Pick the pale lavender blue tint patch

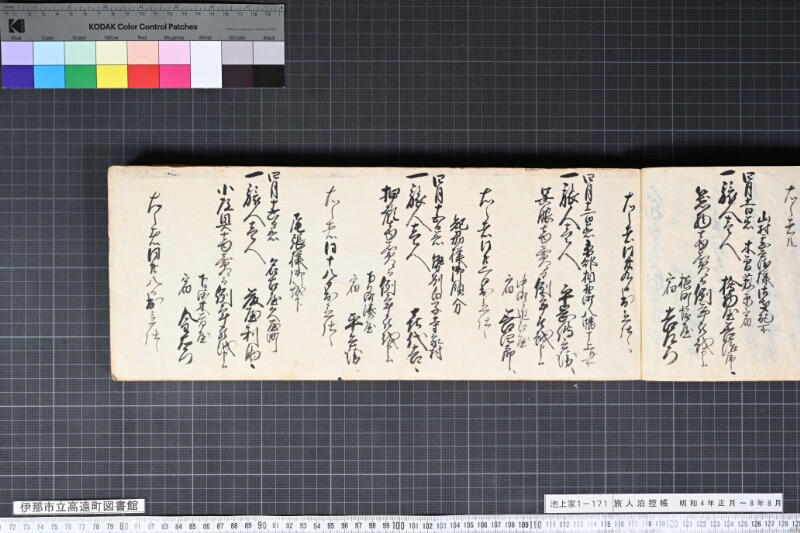17,53
